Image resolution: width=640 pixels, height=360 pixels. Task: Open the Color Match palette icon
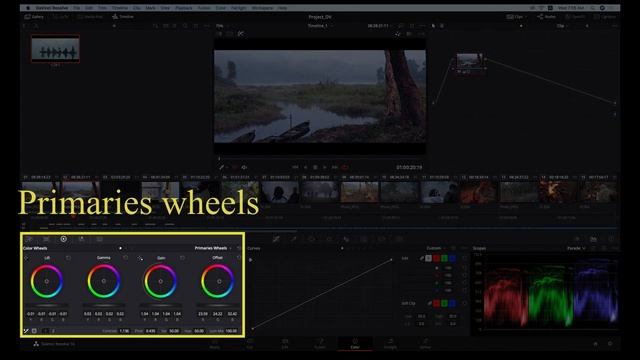coord(46,239)
